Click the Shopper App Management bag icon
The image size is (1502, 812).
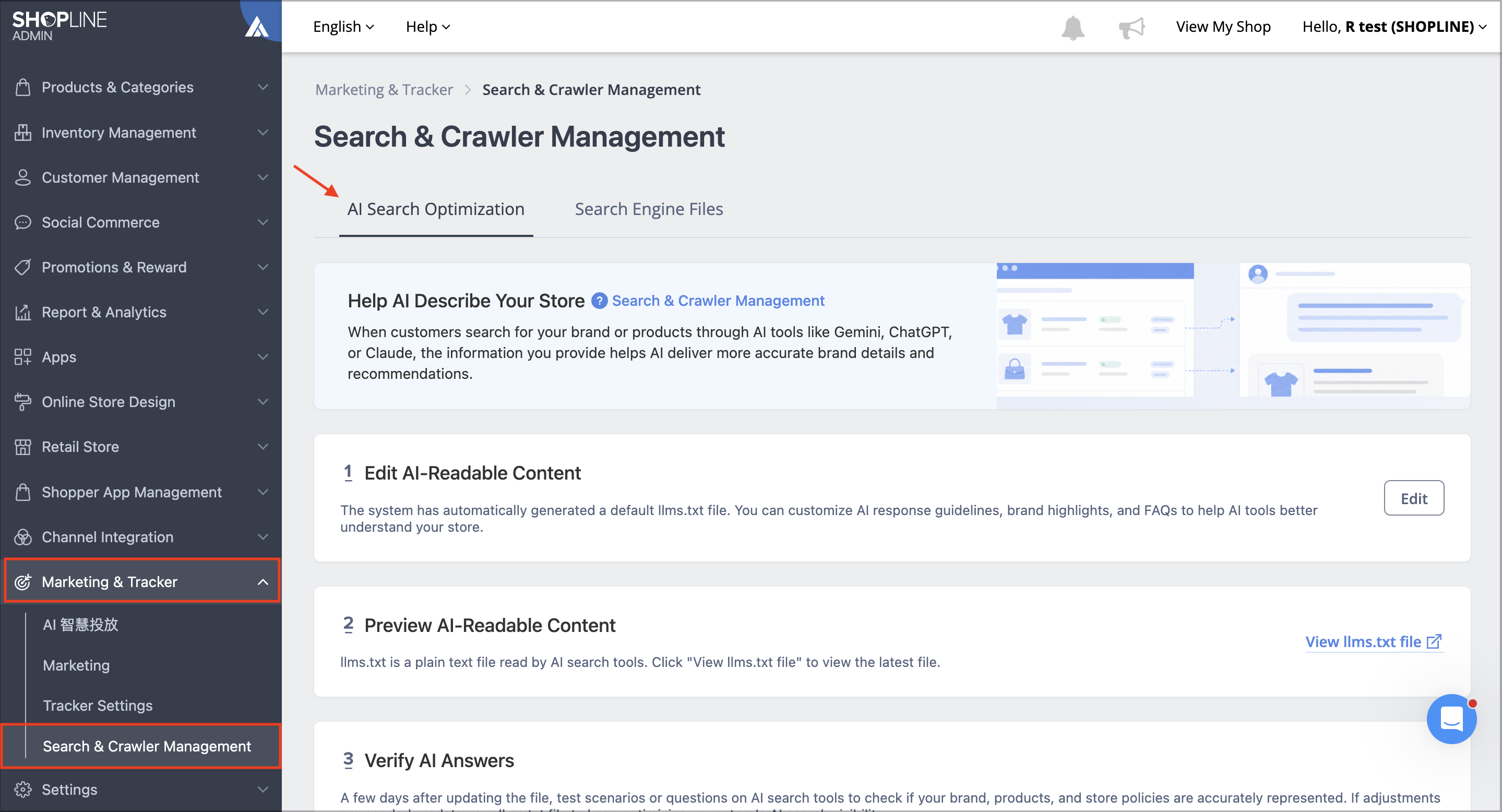(x=23, y=492)
